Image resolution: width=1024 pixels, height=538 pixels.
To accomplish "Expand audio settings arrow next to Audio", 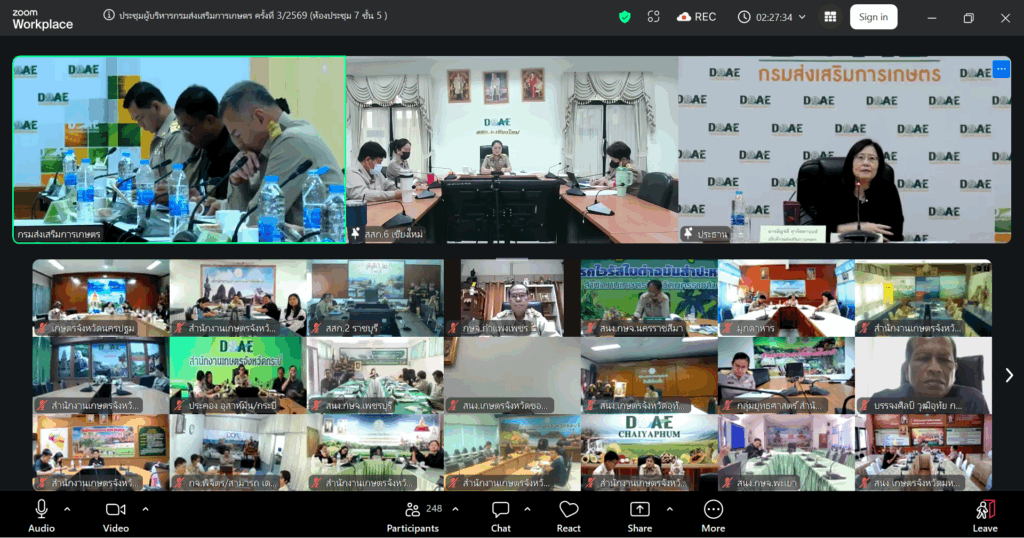I will coord(67,509).
